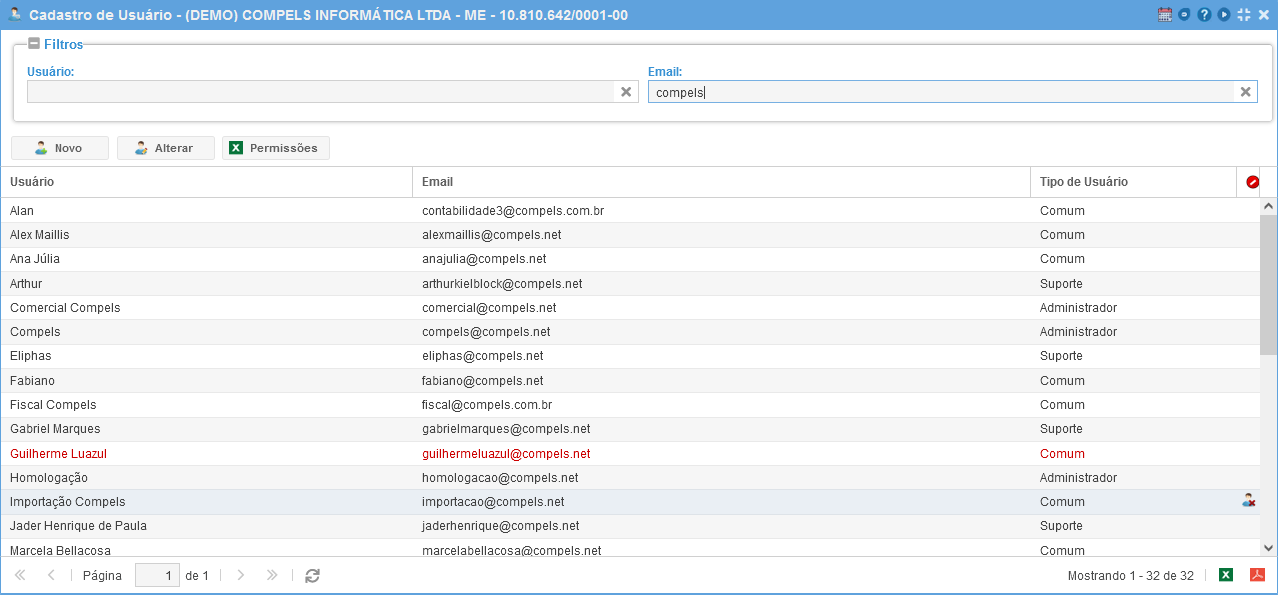Open the Permissões export button
This screenshot has width=1278, height=595.
[276, 148]
